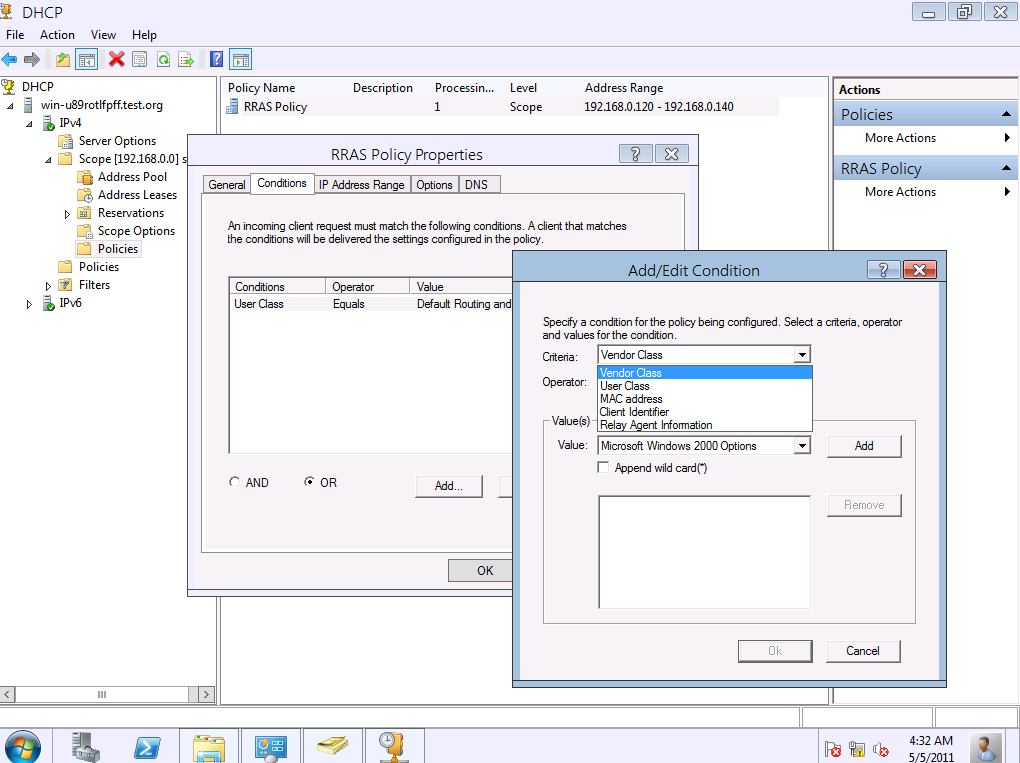Collapse the IPv4 tree node
1020x763 pixels.
pos(29,124)
